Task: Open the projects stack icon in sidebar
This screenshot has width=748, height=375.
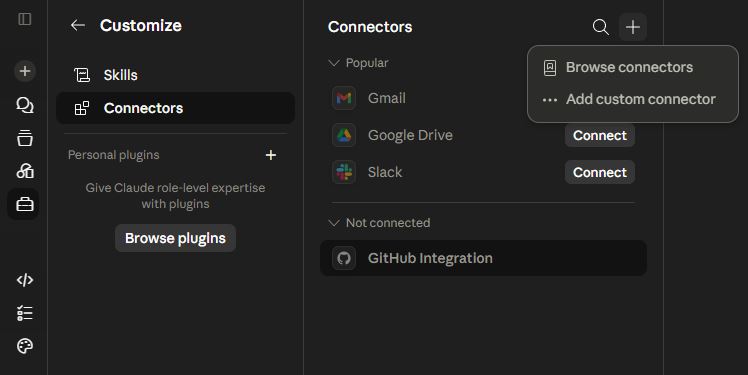Action: click(x=24, y=138)
